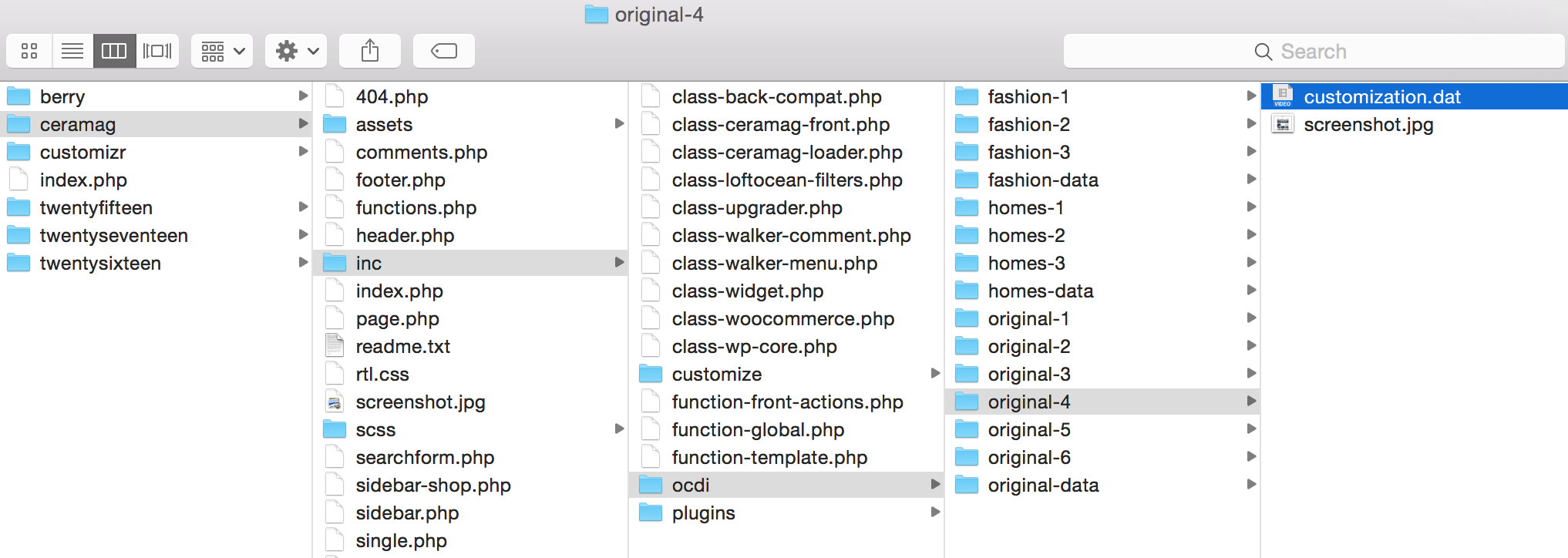The image size is (1568, 558).
Task: Click the original-4 title bar folder icon
Action: click(x=597, y=14)
